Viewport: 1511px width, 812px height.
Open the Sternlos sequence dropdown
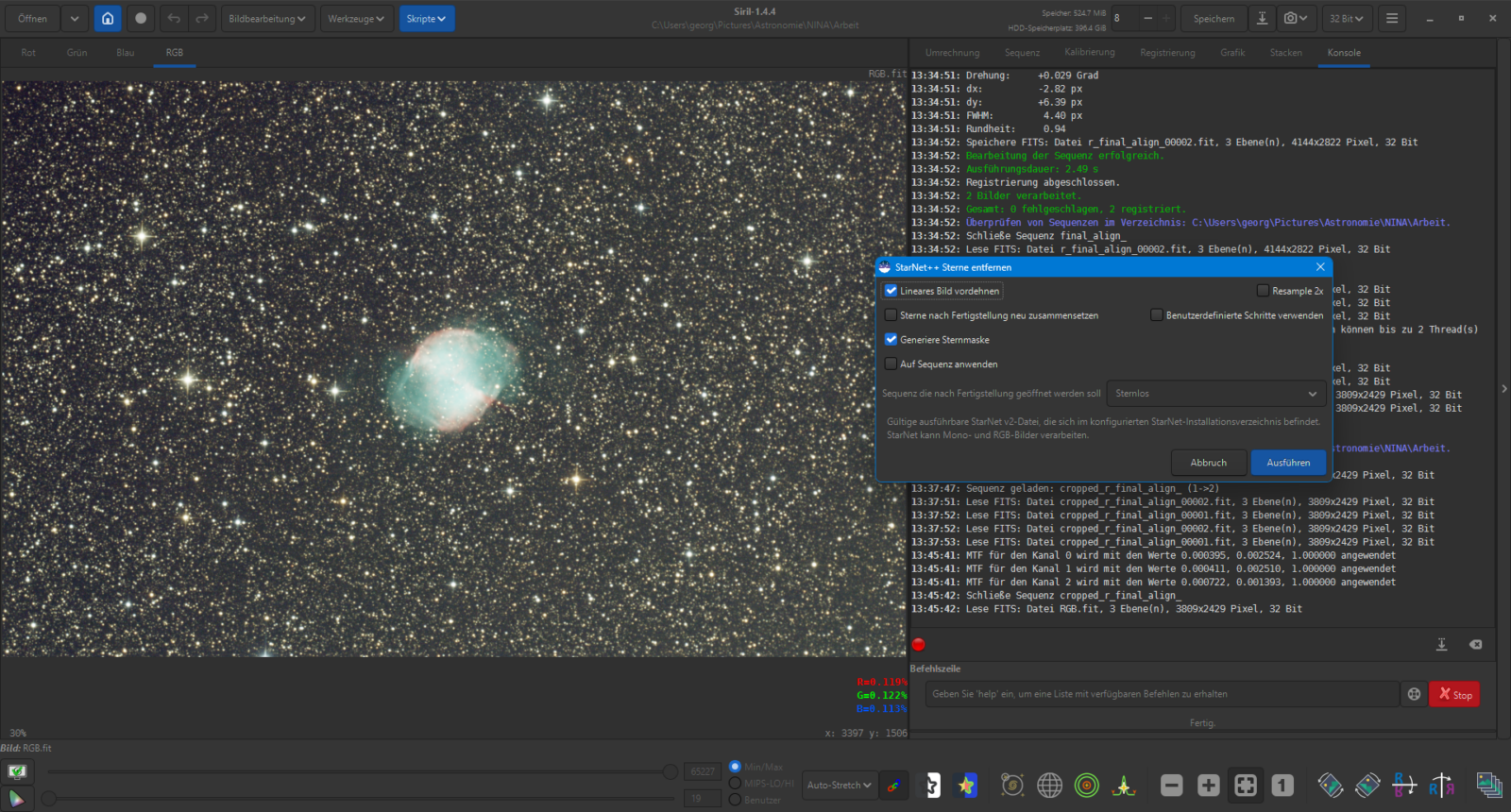coord(1216,394)
